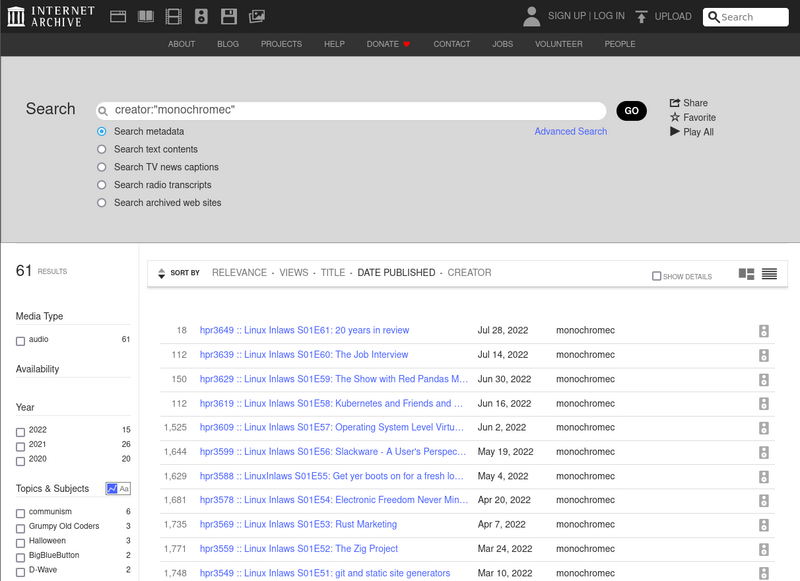Click the creator query search field
800x581 pixels.
(351, 111)
